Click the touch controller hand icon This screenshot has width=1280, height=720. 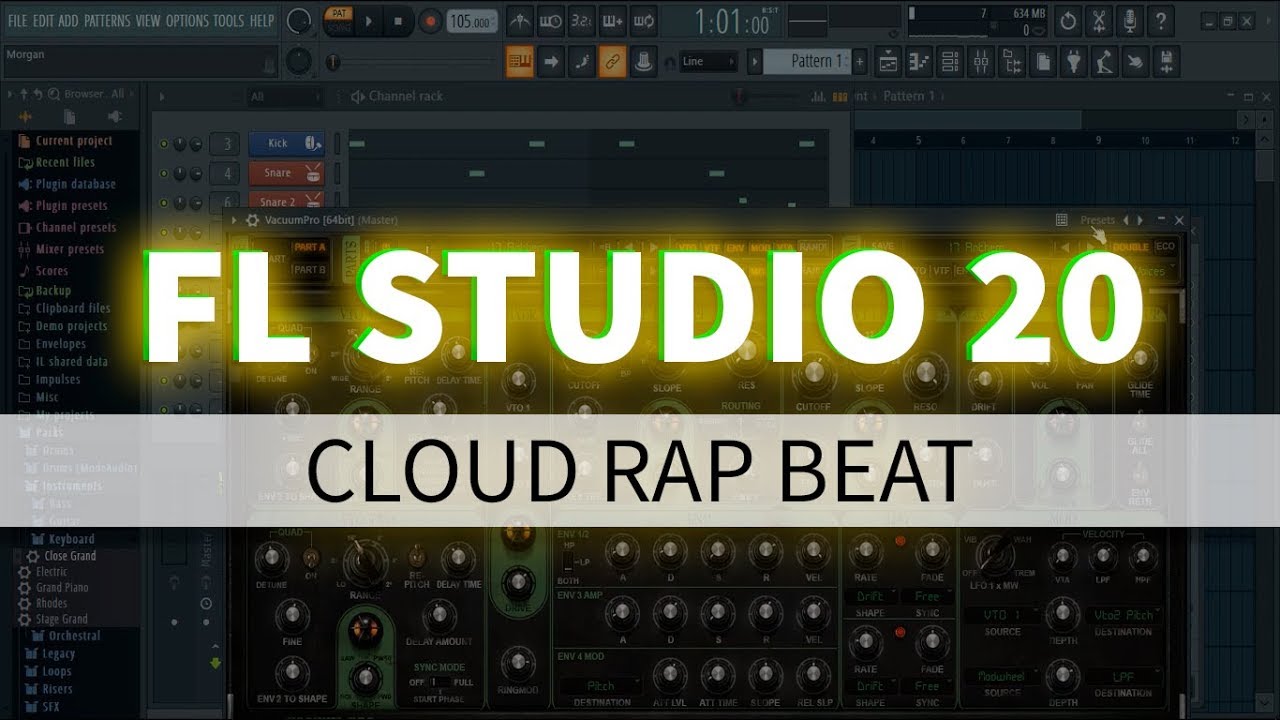point(1135,62)
